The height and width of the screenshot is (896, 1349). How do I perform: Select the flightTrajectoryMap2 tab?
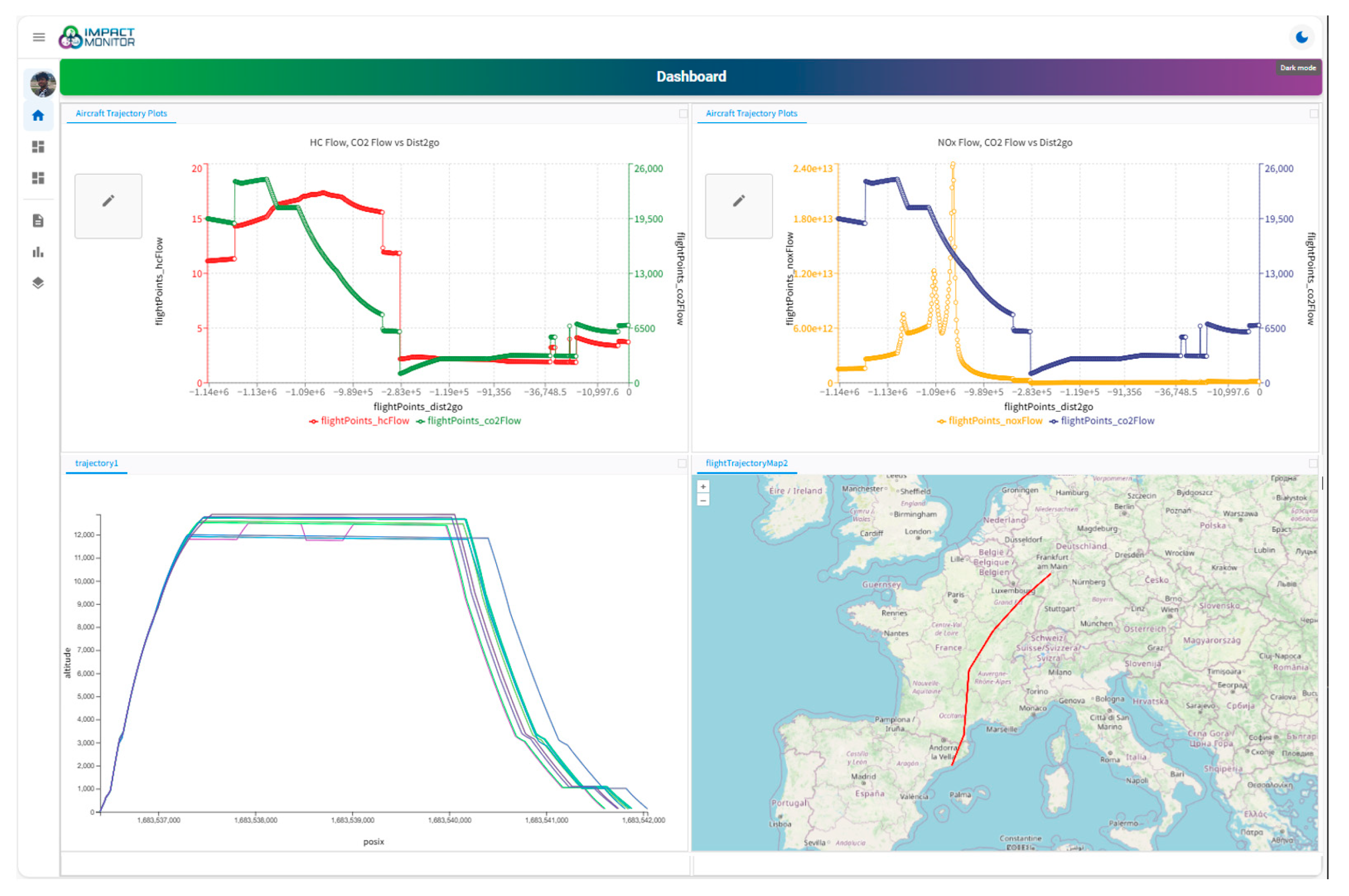tap(746, 463)
